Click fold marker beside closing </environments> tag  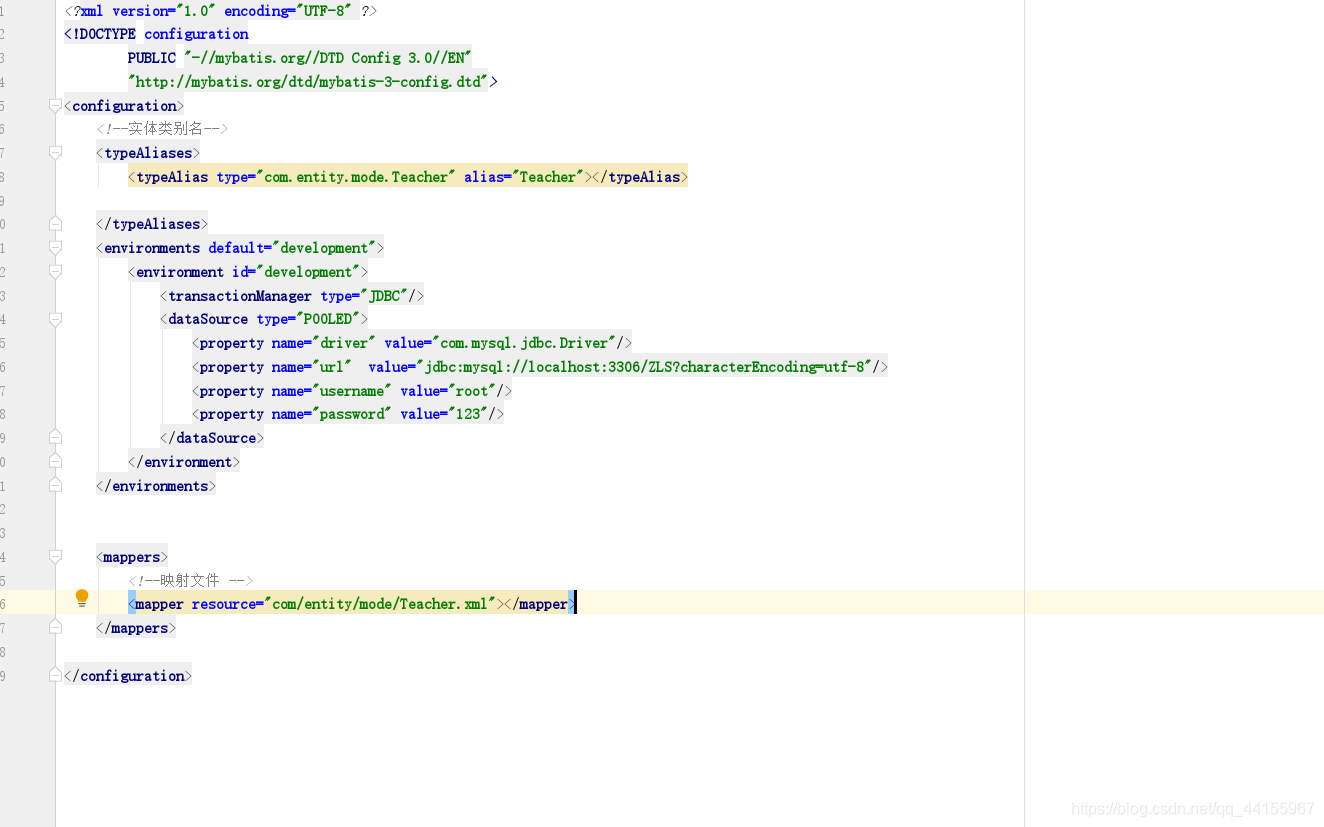click(x=55, y=486)
